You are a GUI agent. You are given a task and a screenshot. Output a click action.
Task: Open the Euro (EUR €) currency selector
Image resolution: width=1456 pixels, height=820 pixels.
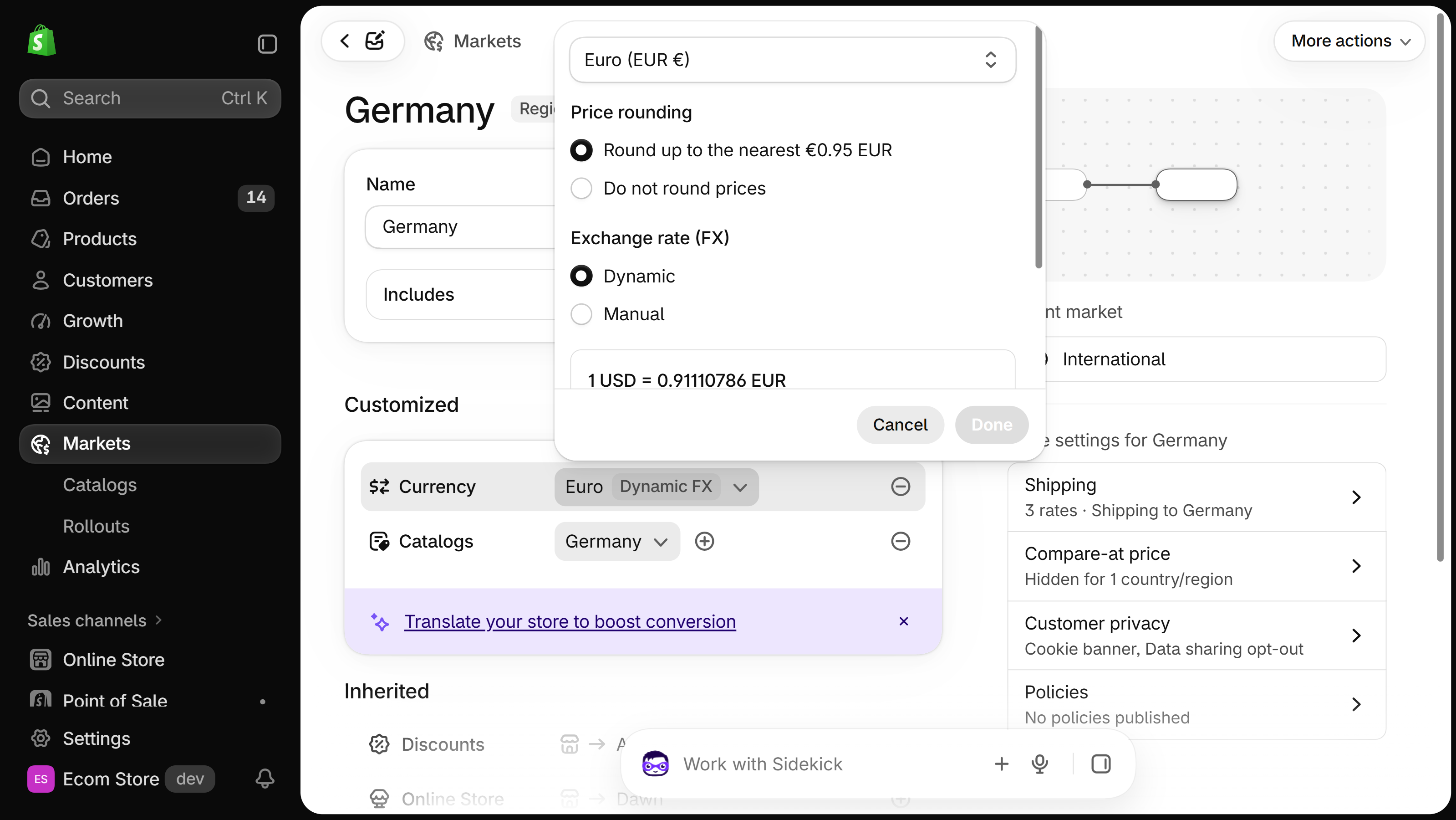[792, 60]
